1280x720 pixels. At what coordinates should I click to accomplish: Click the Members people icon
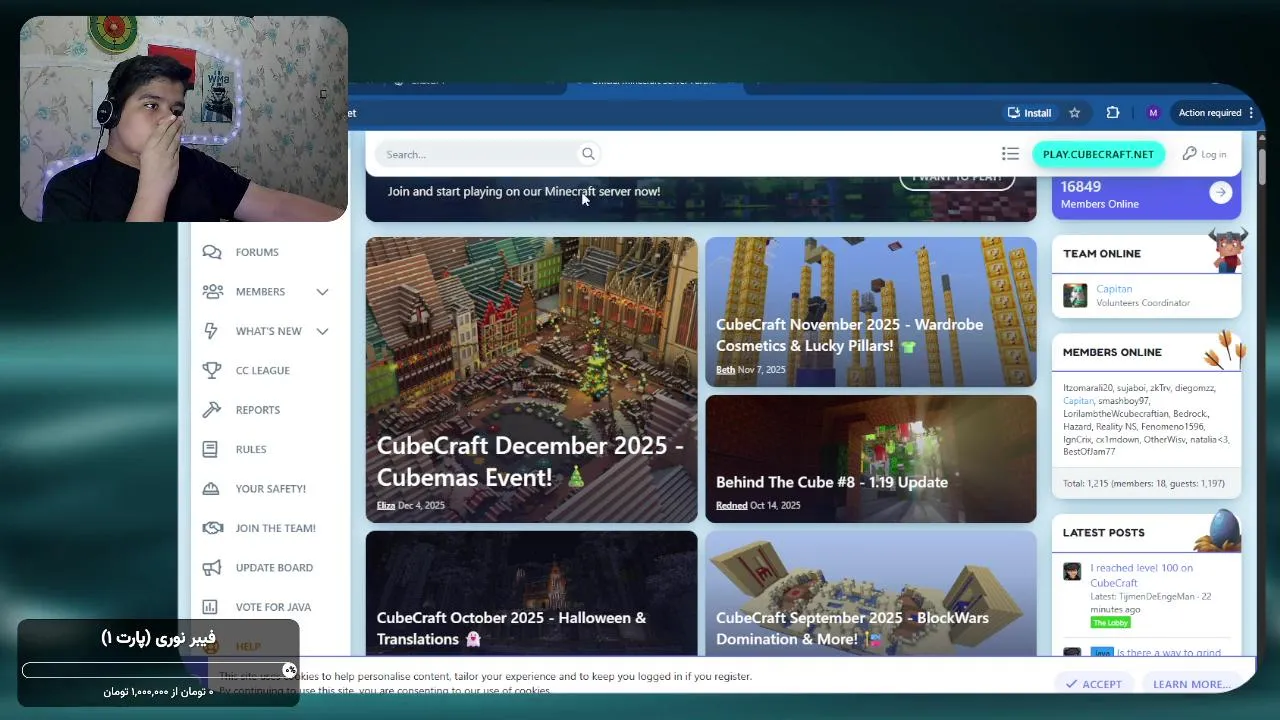212,291
